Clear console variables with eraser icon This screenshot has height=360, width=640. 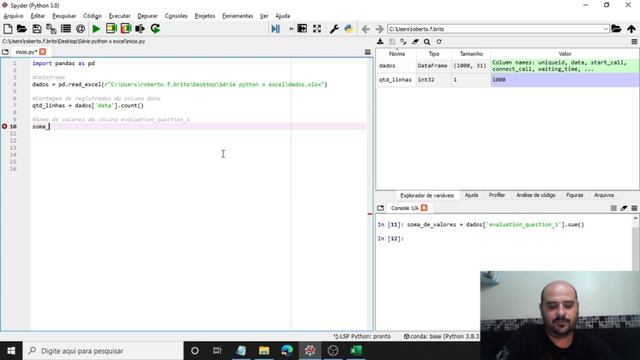coord(624,208)
